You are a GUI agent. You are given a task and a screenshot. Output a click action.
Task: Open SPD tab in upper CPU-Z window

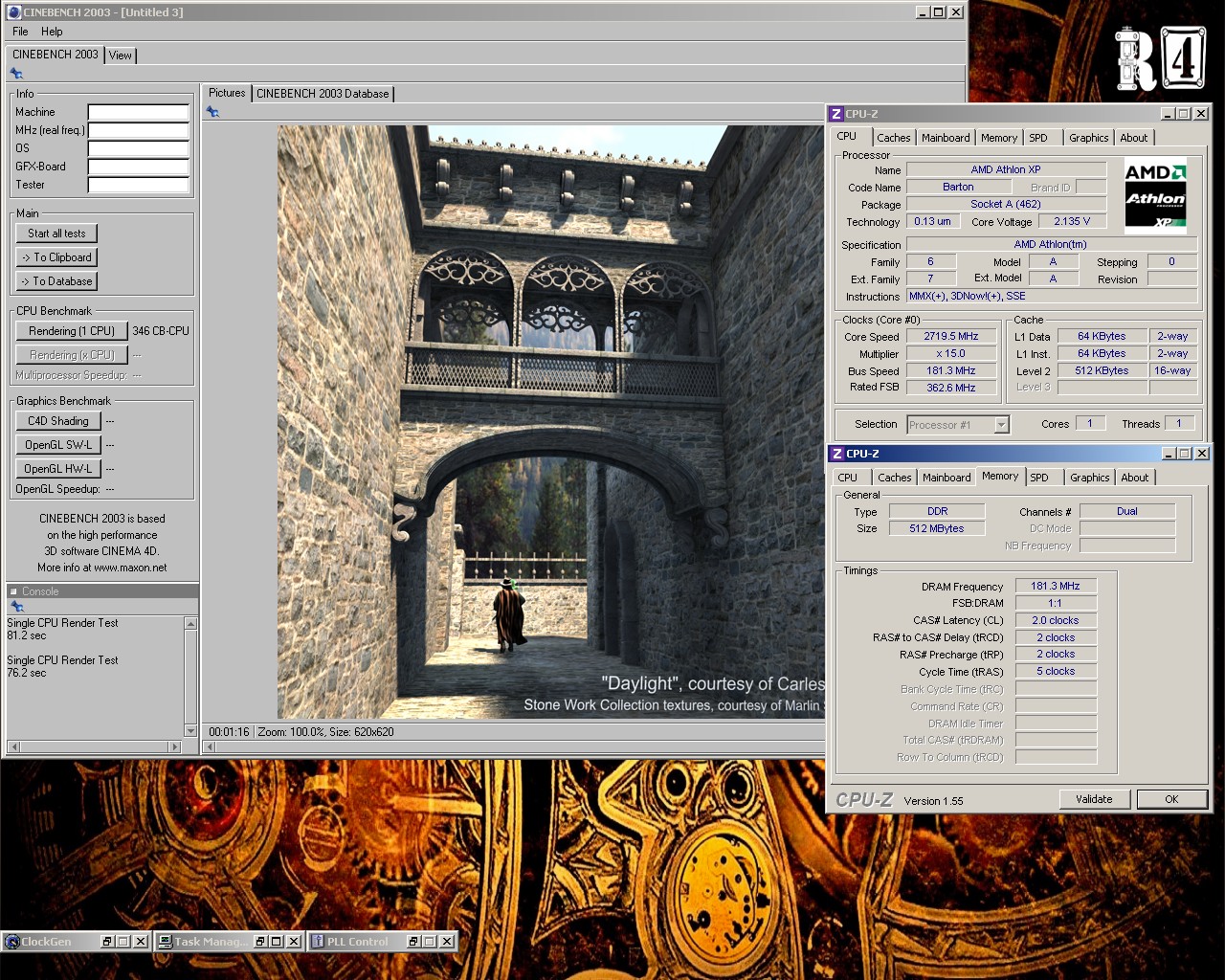1038,138
